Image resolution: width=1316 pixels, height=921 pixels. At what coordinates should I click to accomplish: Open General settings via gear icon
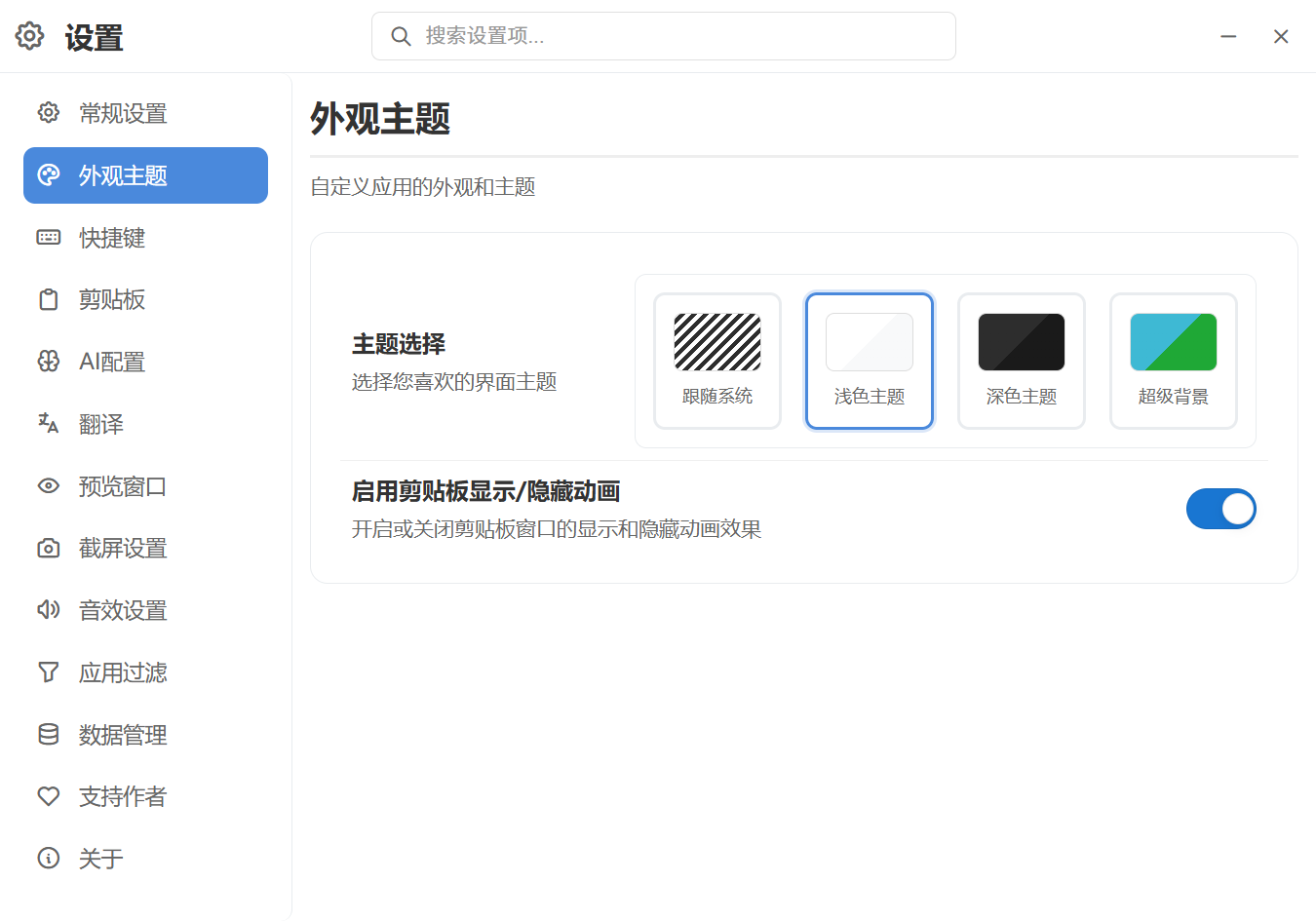(x=48, y=113)
